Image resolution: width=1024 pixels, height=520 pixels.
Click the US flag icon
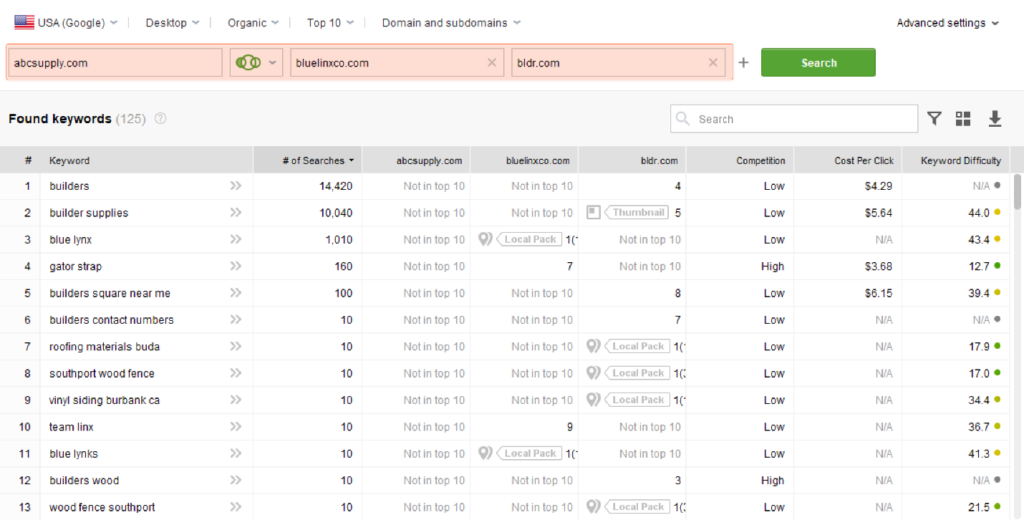pos(24,23)
